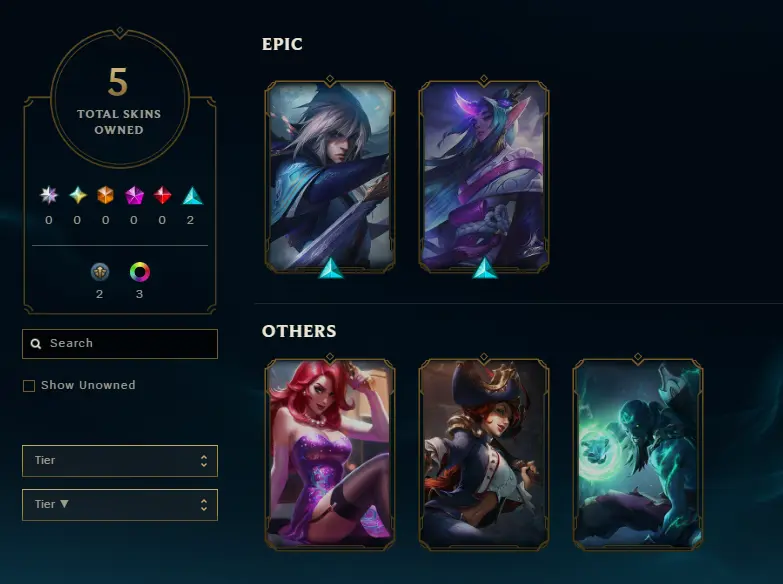Open the purple horned Epic skin card

484,177
